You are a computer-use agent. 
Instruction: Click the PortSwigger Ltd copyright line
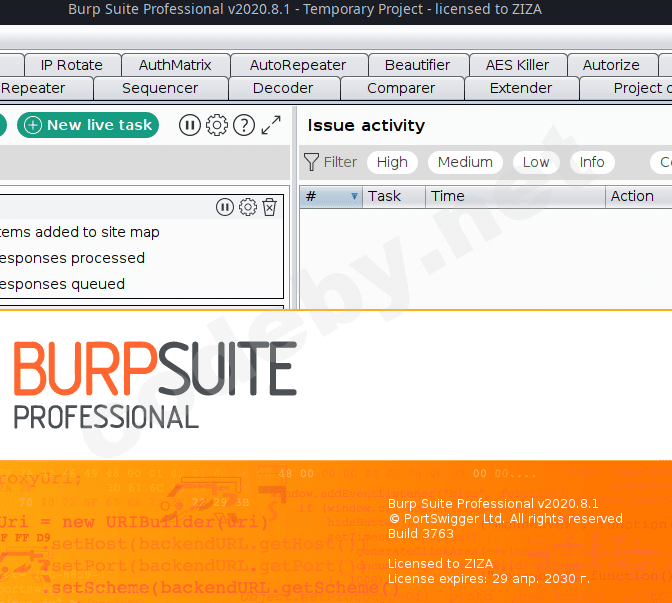[x=506, y=519]
